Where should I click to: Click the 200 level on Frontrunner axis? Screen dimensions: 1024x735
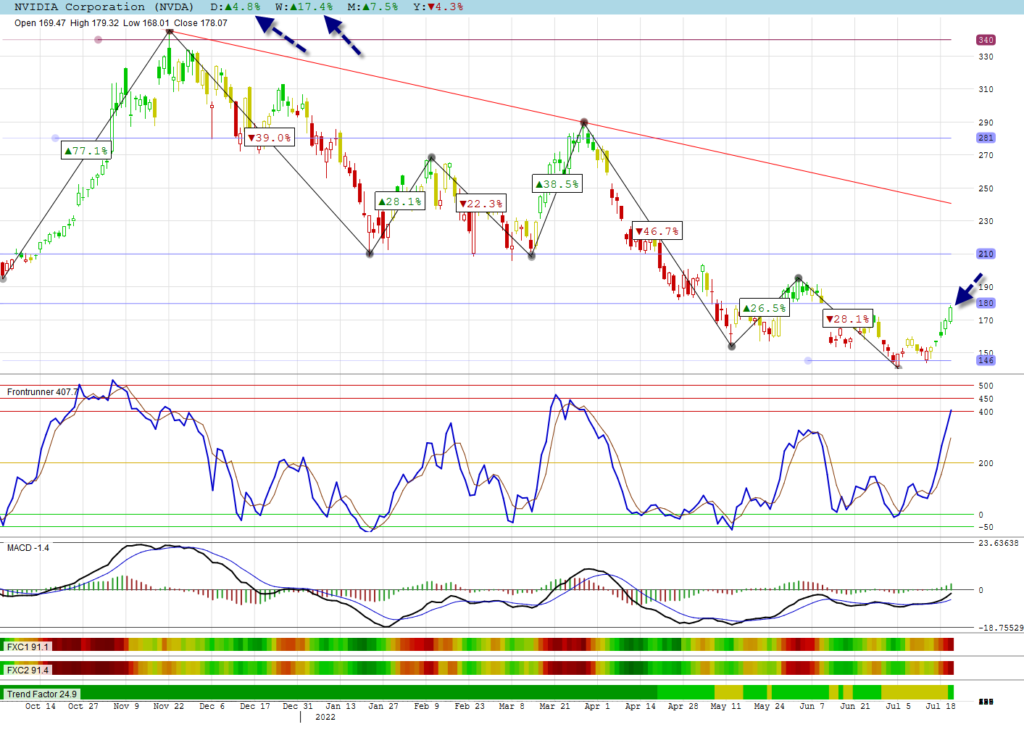[985, 463]
